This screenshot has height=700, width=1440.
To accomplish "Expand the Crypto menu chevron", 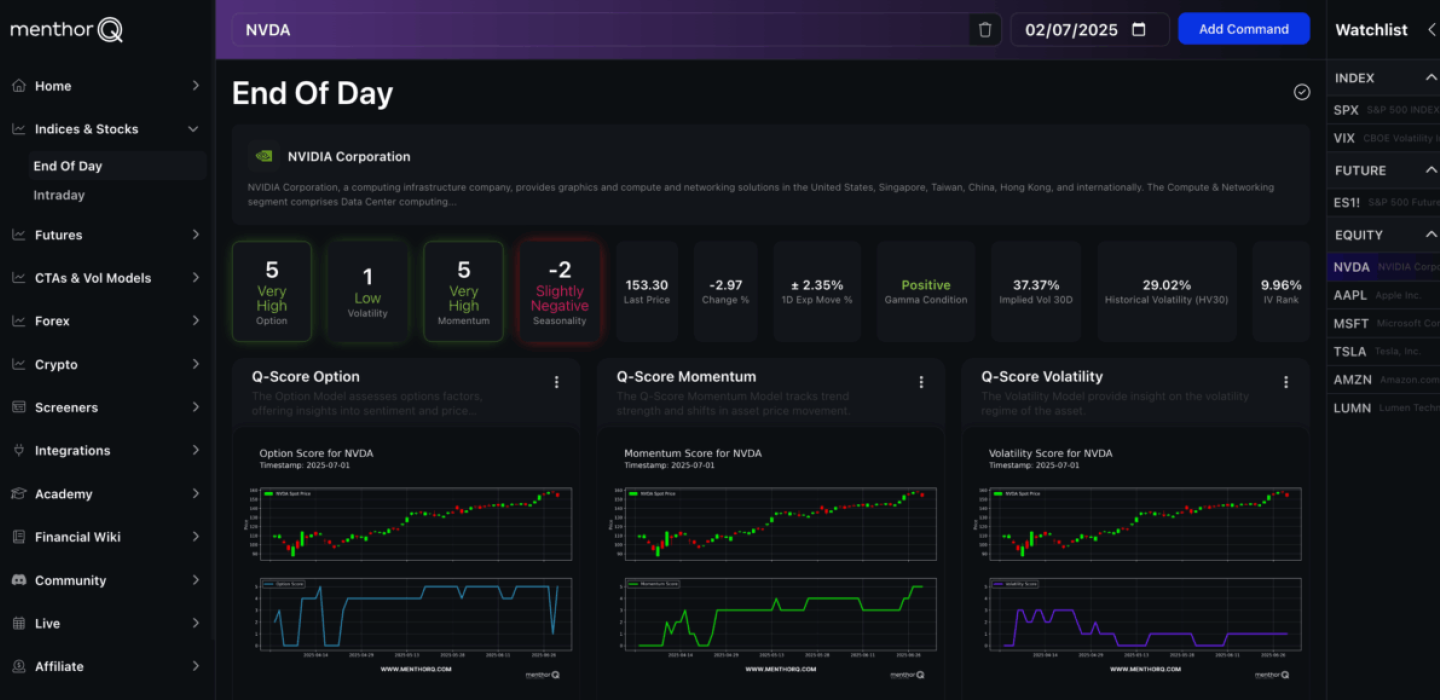I will tap(195, 365).
